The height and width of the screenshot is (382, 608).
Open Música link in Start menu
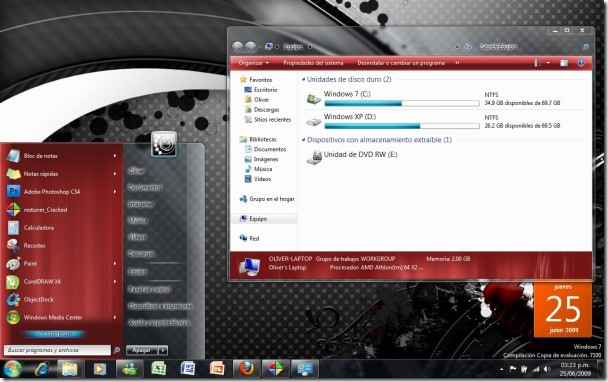(138, 221)
